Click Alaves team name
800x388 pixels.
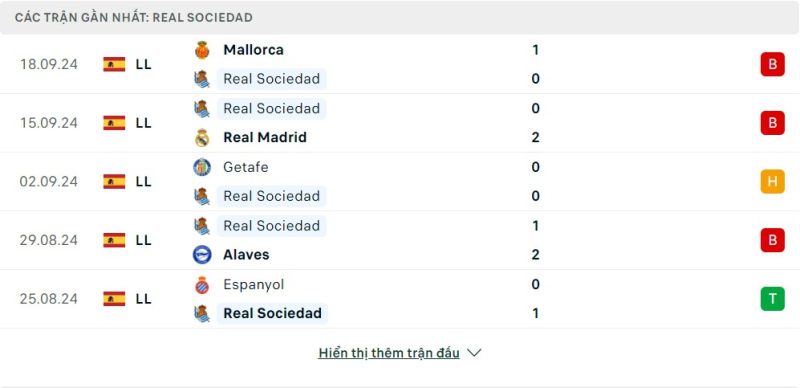click(246, 255)
